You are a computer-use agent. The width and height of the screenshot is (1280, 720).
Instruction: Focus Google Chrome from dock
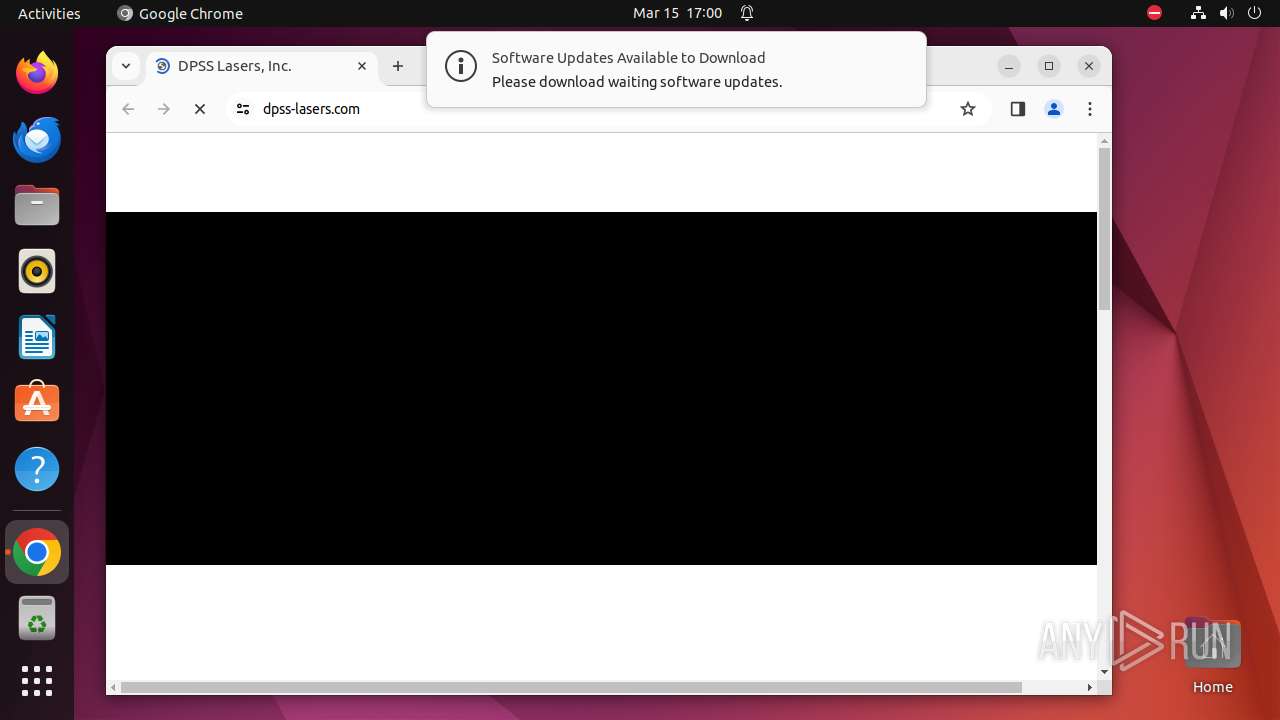tap(37, 552)
